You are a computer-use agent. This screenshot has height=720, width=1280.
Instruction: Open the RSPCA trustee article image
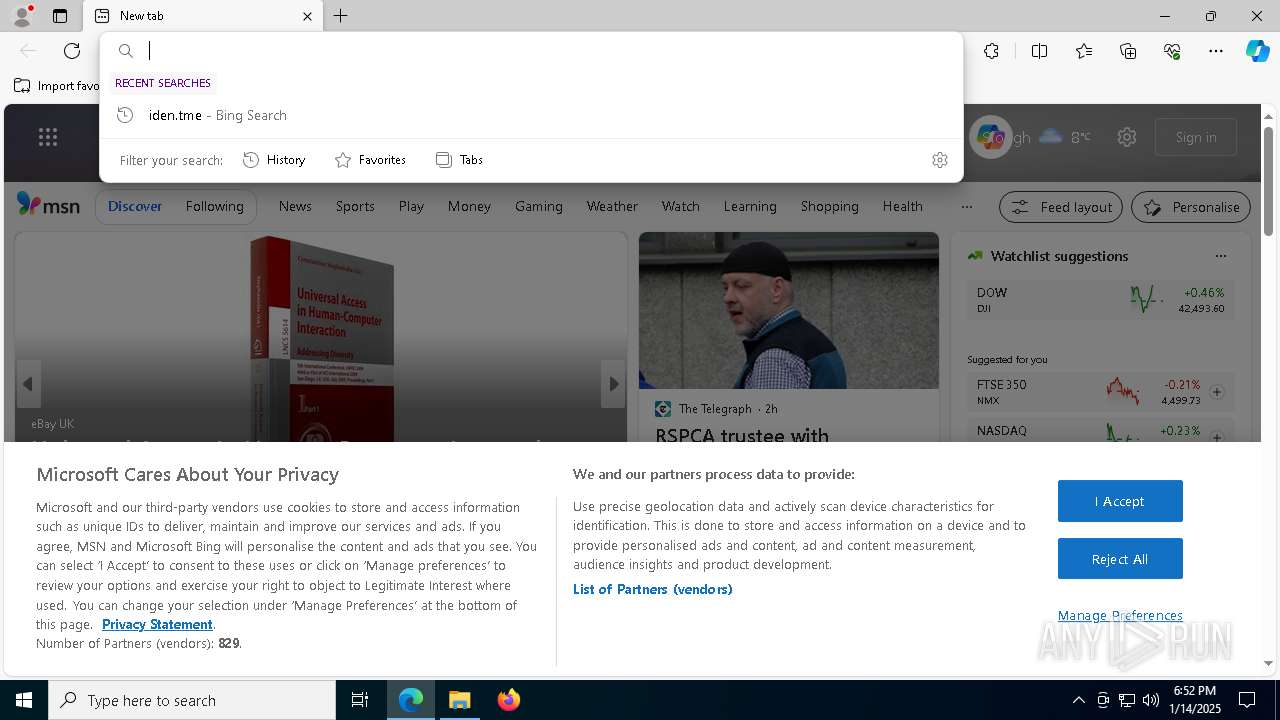click(789, 311)
